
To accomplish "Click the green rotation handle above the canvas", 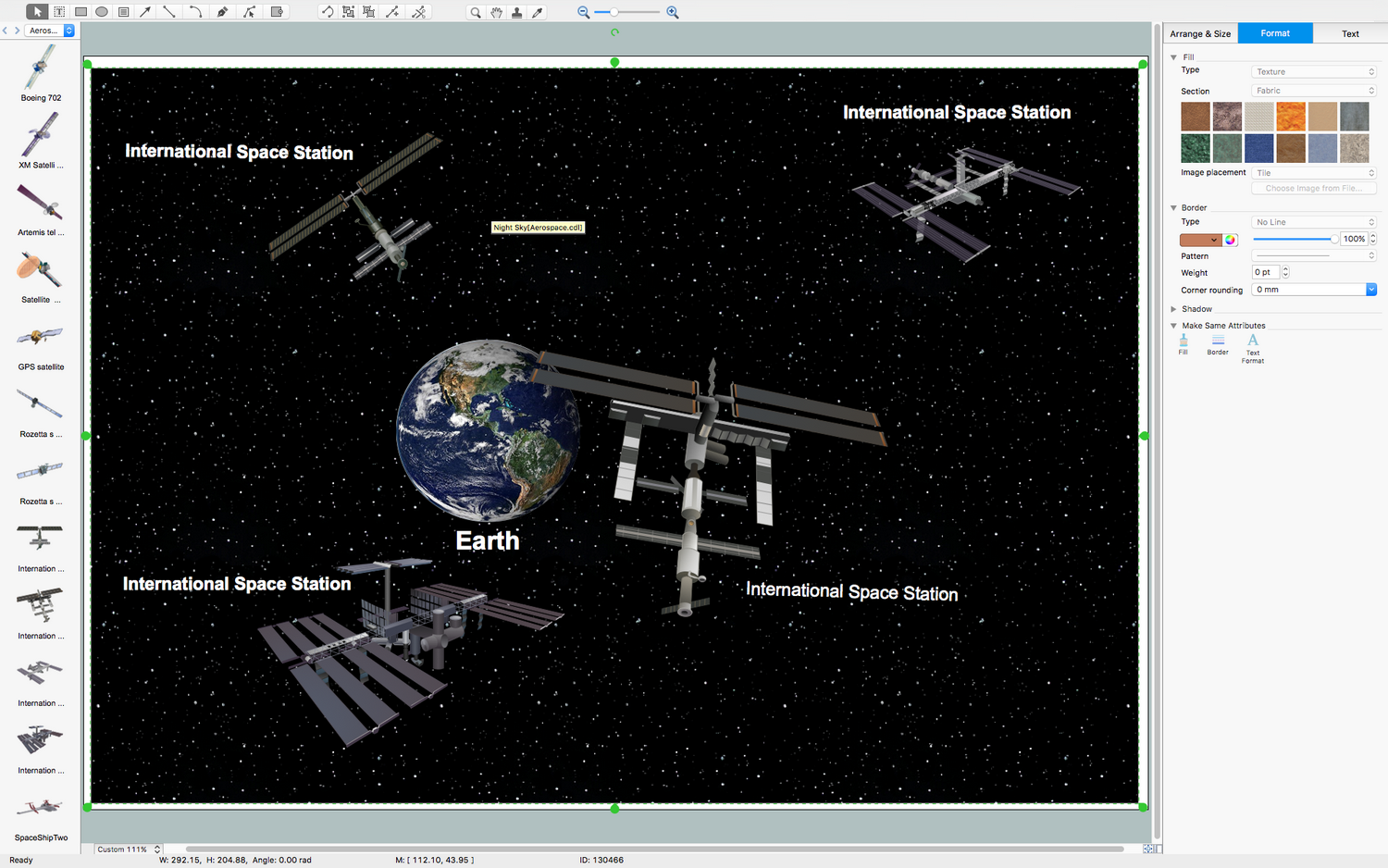I will pyautogui.click(x=614, y=32).
